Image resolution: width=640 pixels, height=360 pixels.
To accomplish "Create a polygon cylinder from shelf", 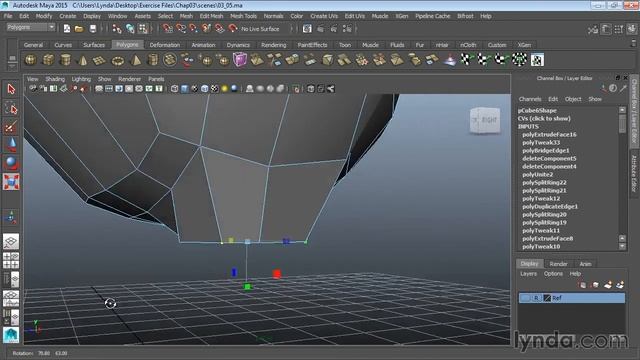I will point(65,60).
